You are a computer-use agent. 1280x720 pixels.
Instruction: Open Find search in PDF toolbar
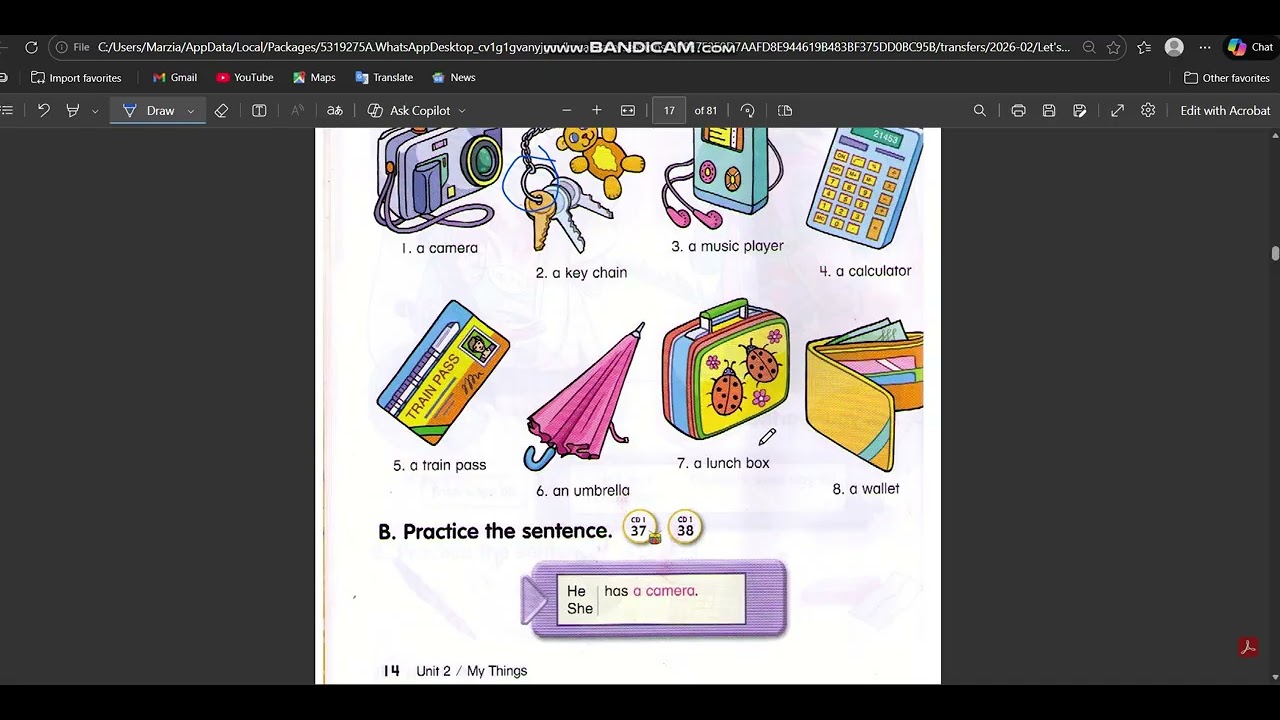980,110
